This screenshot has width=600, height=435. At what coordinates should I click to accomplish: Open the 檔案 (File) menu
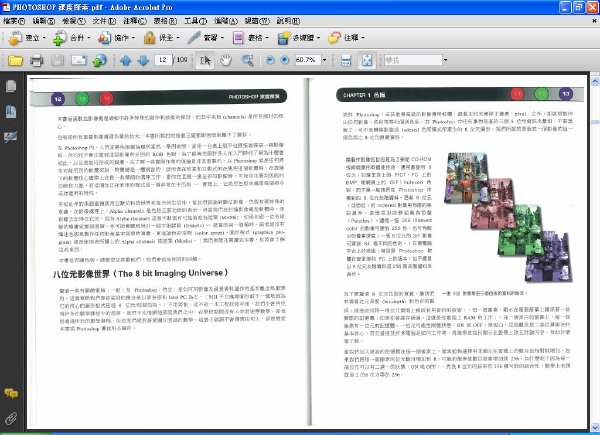[x=14, y=21]
